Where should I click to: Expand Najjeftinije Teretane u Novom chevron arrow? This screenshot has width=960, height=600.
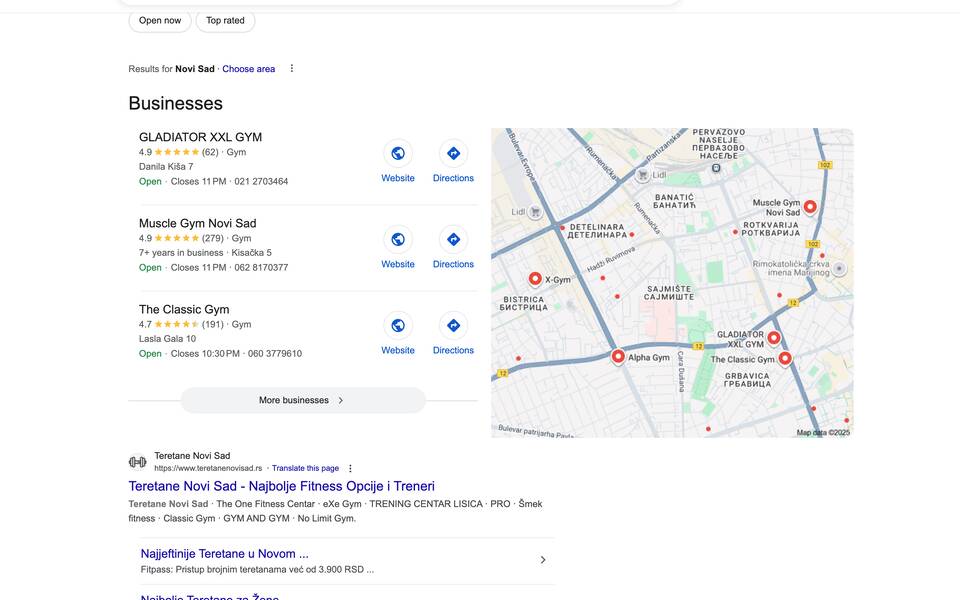tap(543, 560)
